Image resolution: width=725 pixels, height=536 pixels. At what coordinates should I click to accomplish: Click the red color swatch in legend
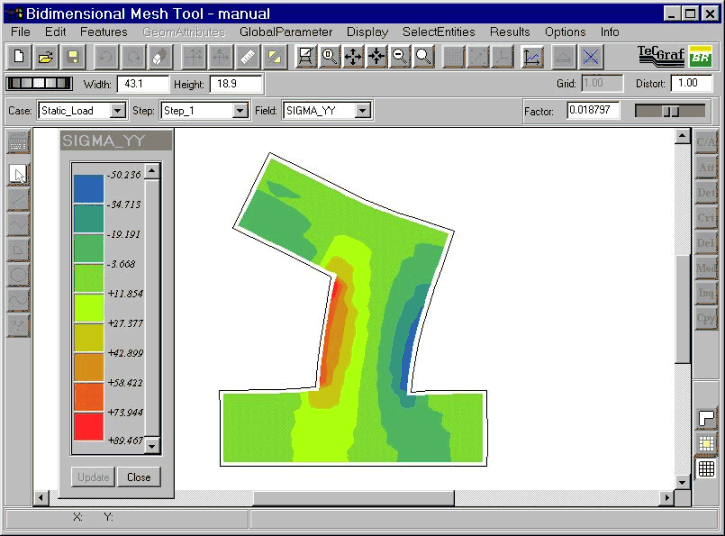coord(88,426)
